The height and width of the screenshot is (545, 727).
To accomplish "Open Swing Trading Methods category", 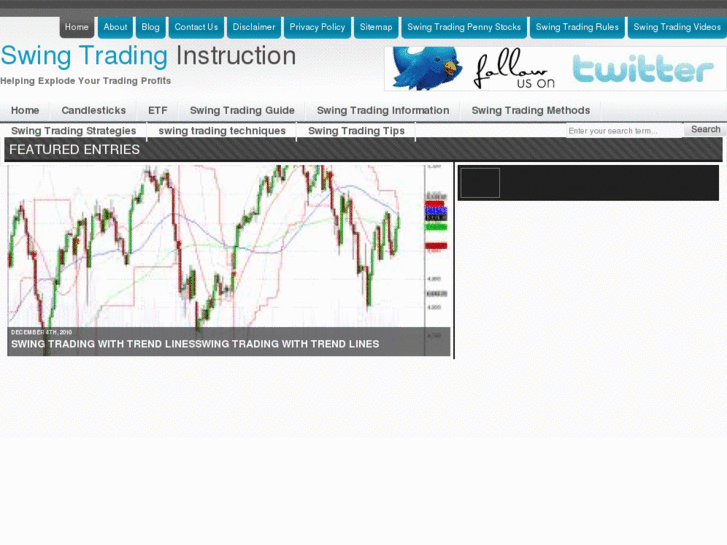I will (x=531, y=110).
